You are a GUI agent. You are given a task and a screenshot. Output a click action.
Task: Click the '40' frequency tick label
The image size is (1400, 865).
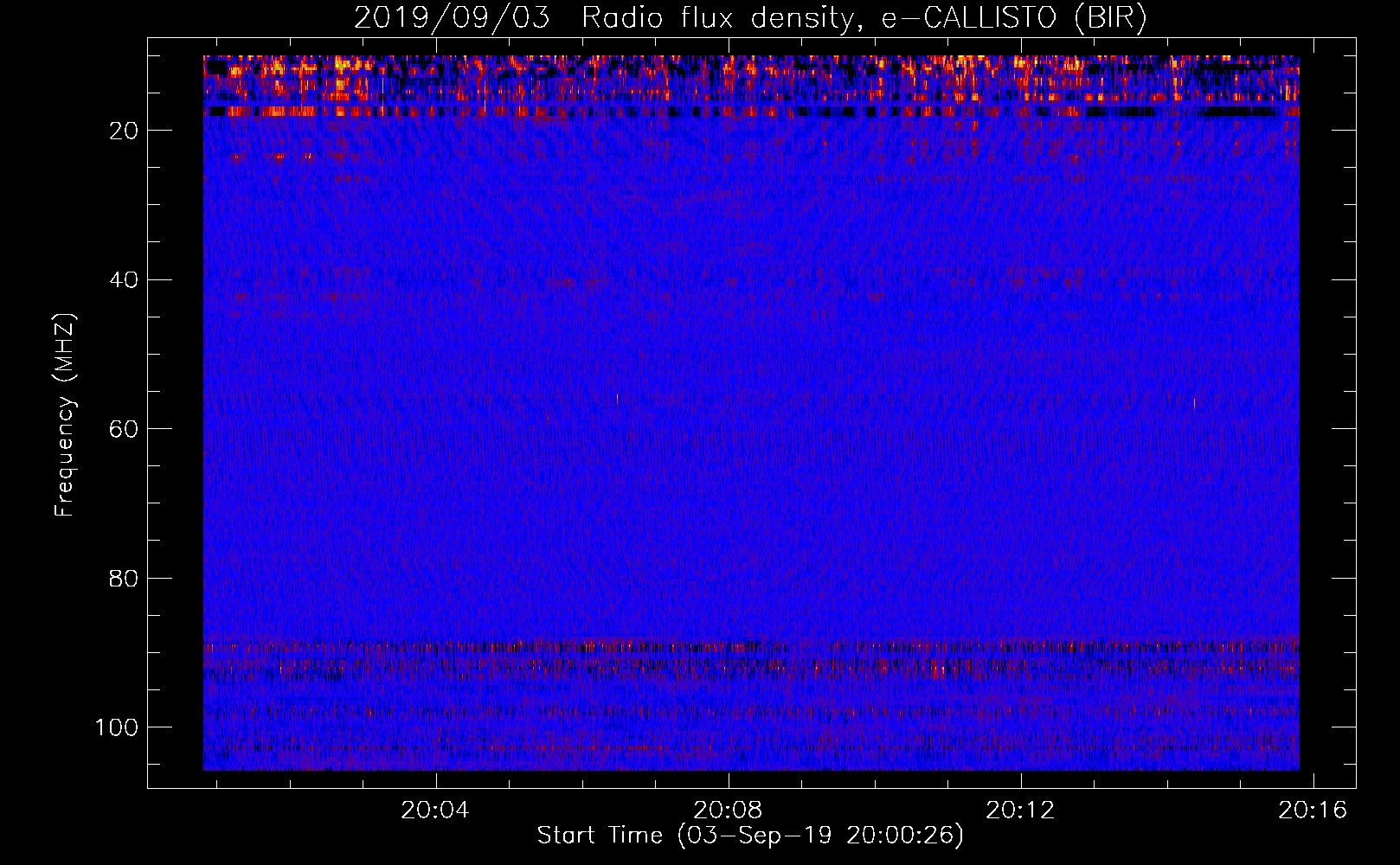pos(124,280)
